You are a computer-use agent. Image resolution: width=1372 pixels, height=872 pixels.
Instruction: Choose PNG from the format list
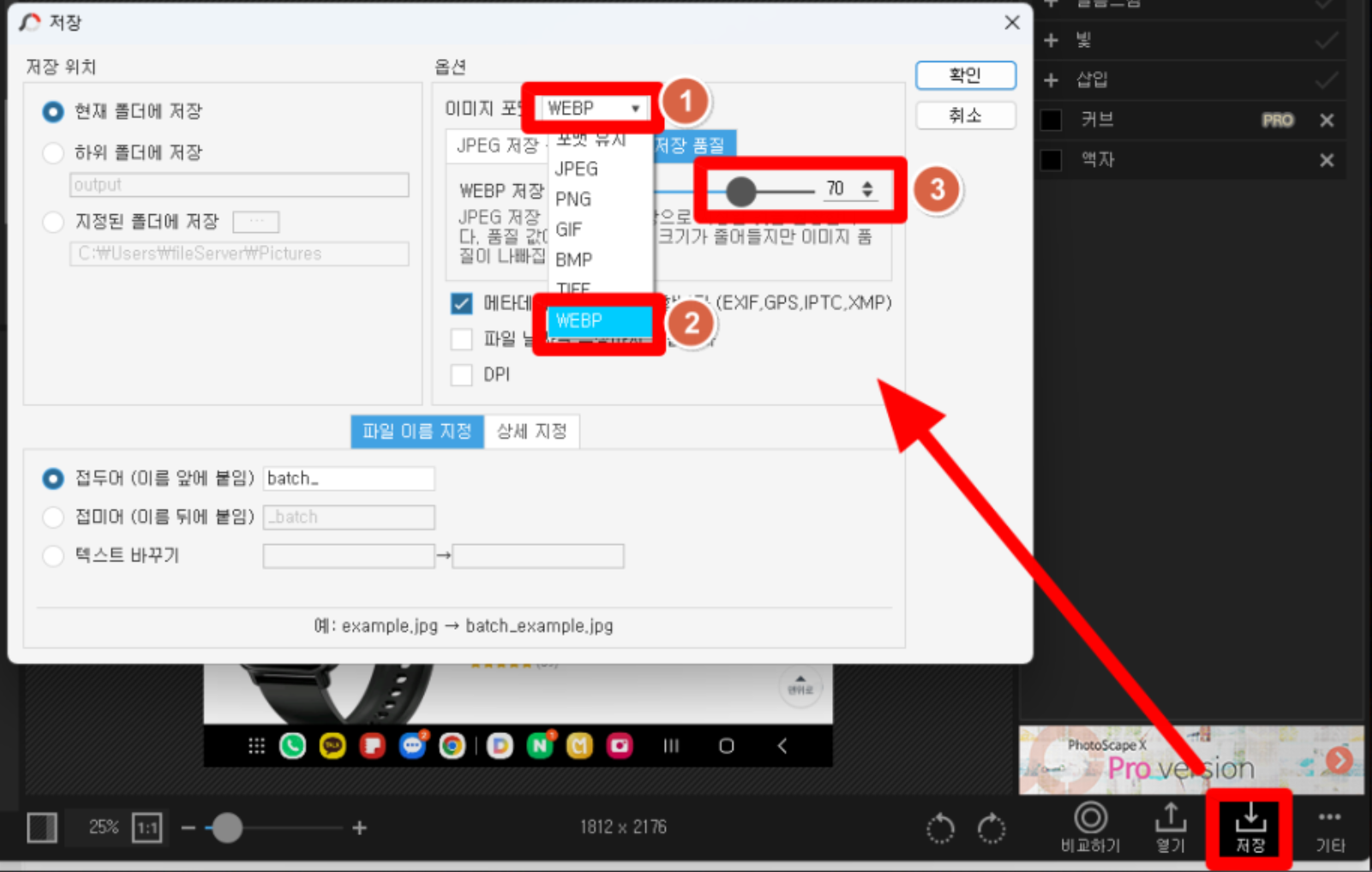(x=573, y=200)
